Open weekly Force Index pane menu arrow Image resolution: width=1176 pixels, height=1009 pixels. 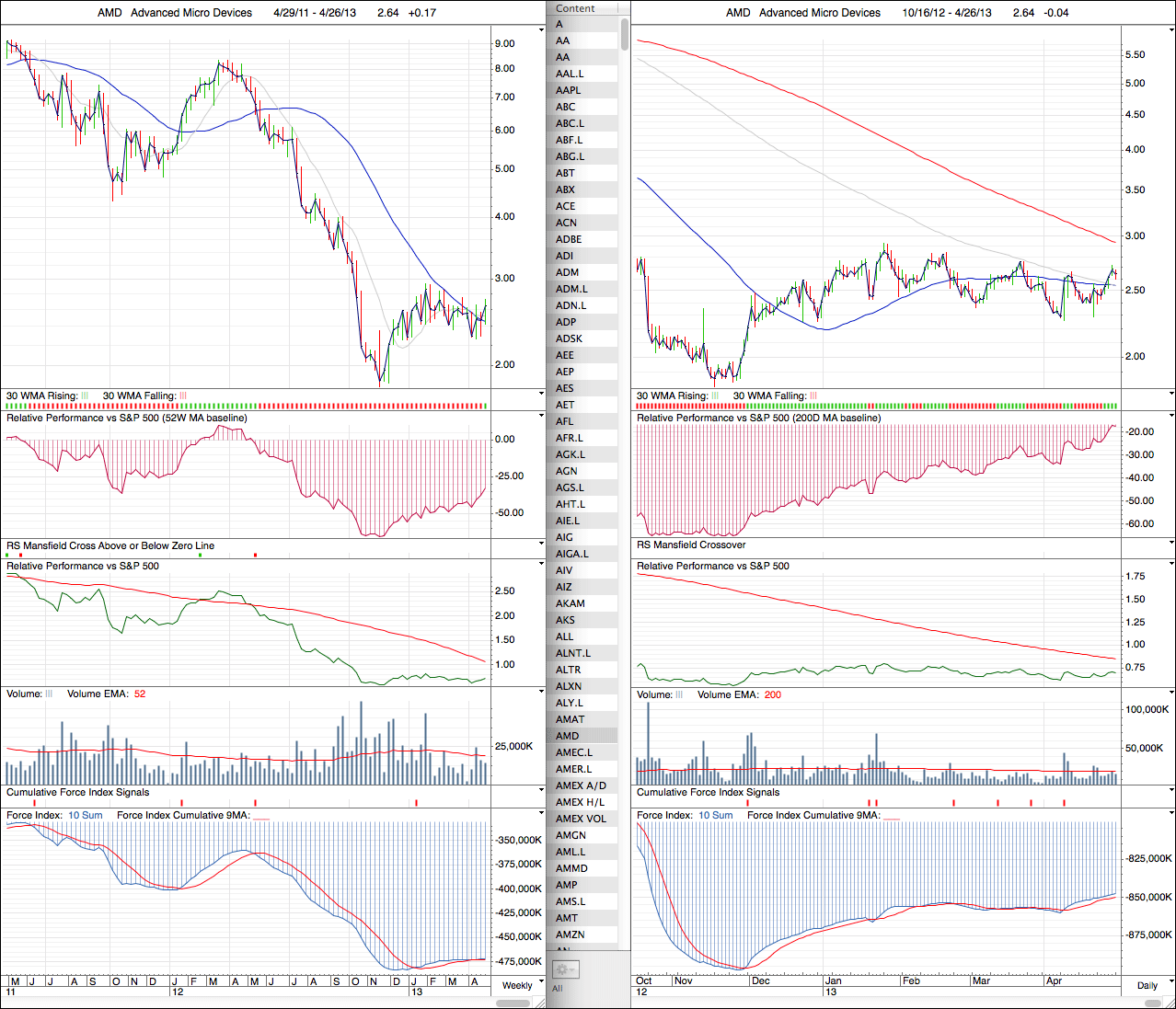(541, 814)
